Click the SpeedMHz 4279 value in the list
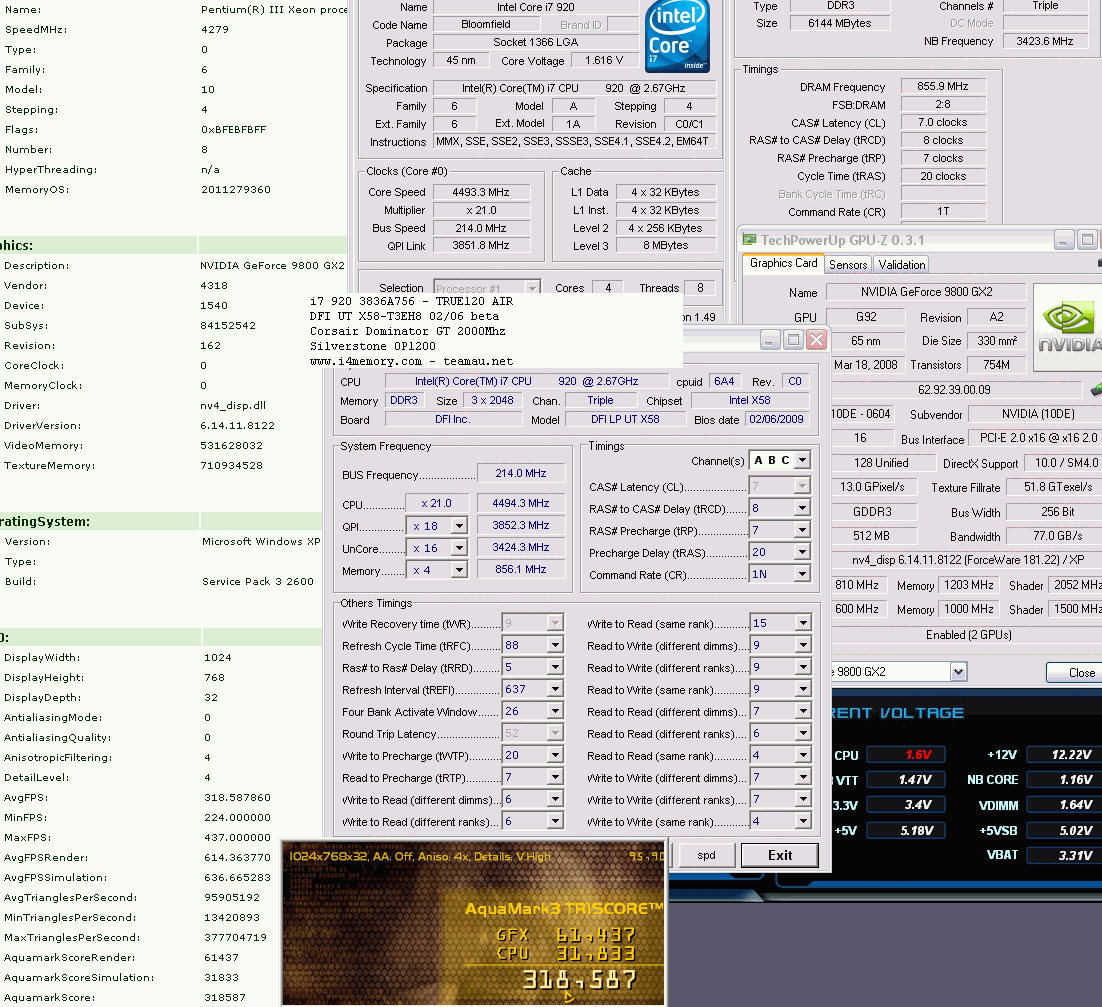 (x=215, y=30)
